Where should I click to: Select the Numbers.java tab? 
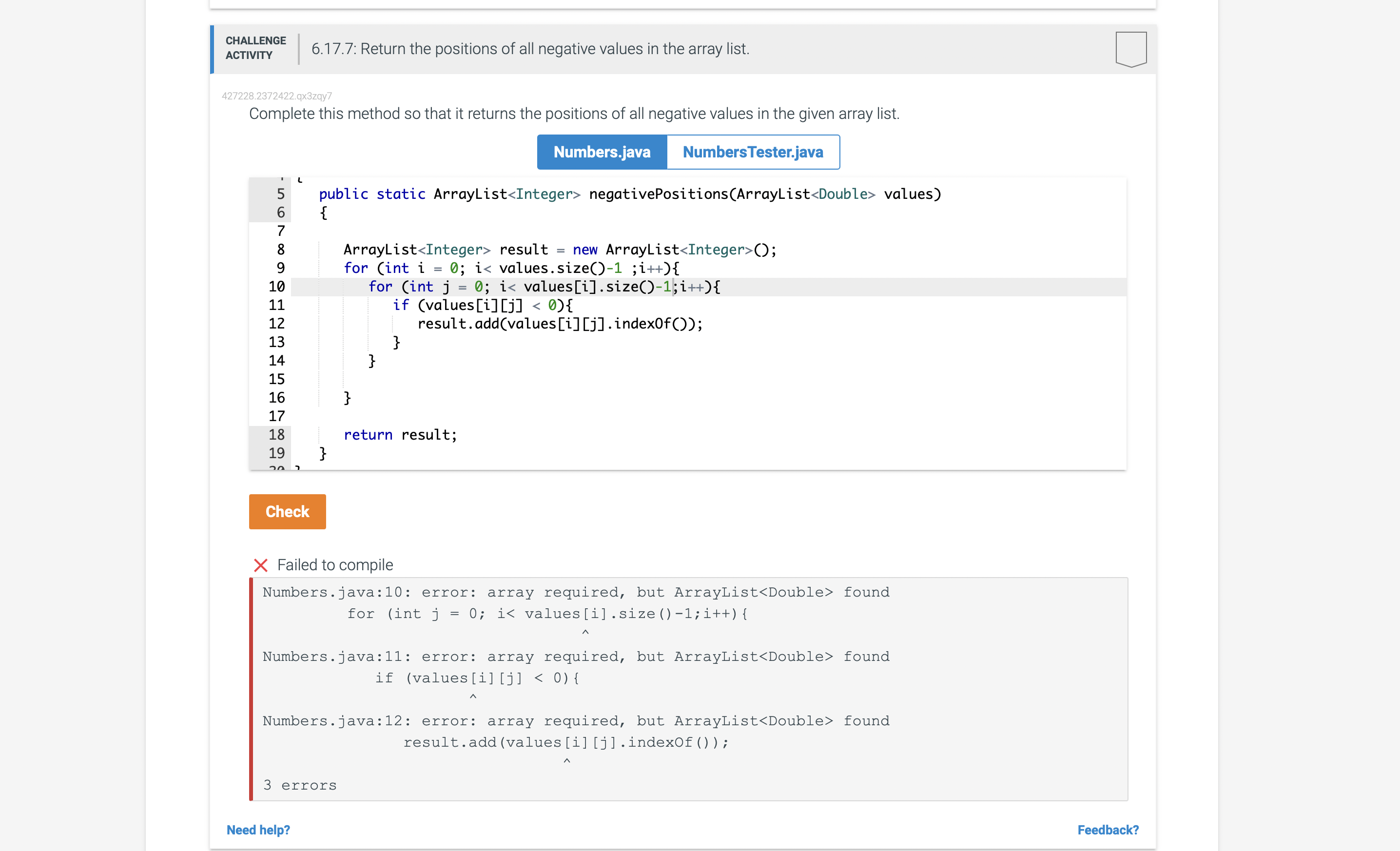(x=601, y=152)
